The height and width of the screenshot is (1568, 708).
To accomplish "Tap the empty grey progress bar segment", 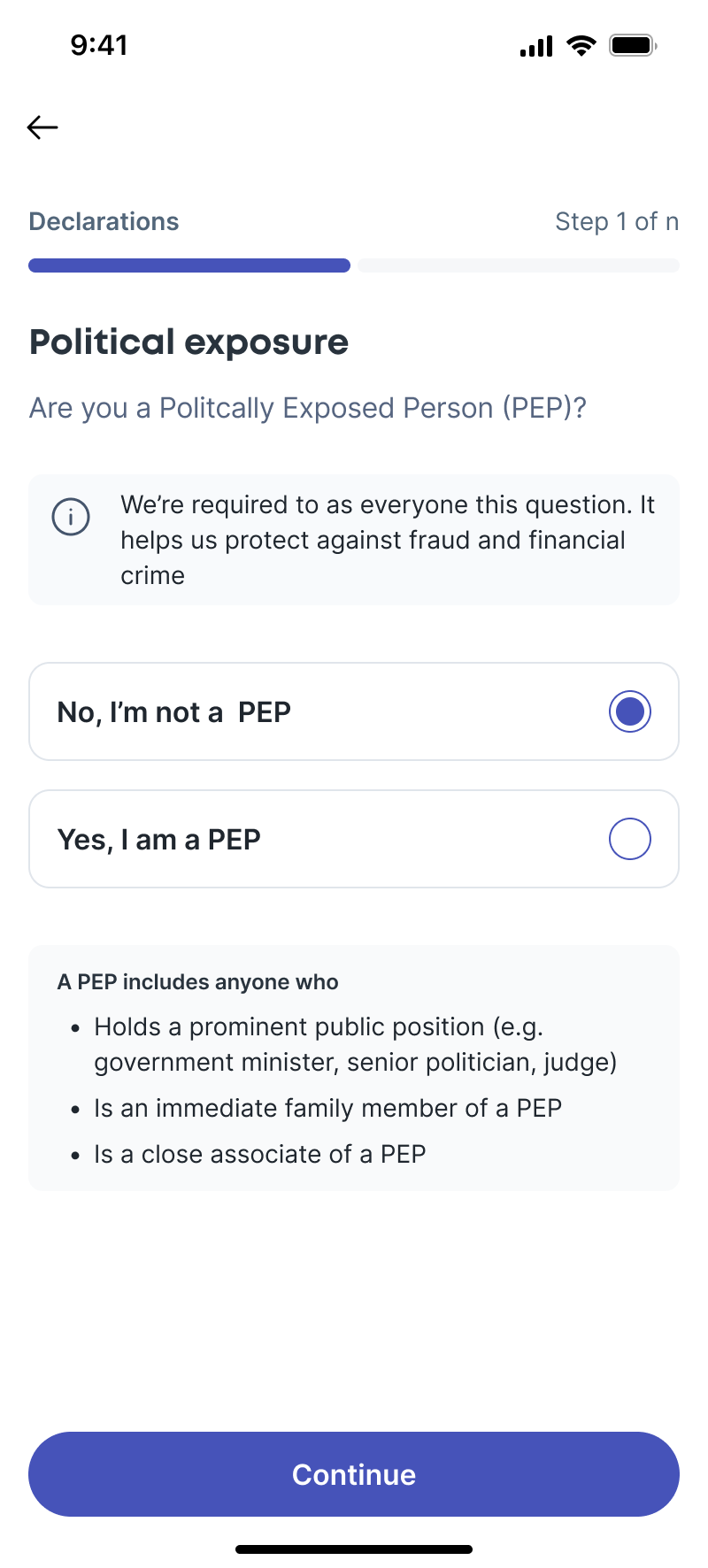I will click(x=519, y=265).
